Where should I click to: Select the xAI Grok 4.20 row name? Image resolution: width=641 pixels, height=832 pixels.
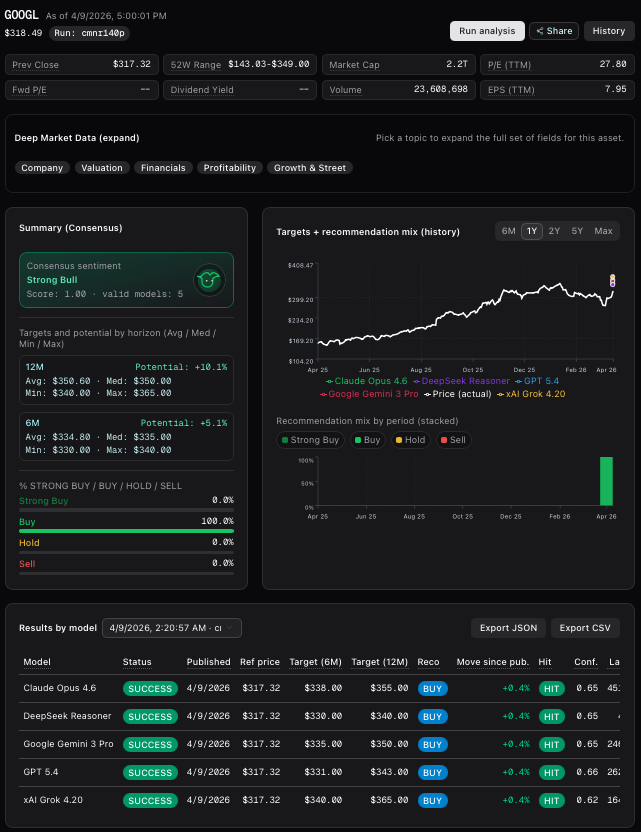(x=53, y=800)
